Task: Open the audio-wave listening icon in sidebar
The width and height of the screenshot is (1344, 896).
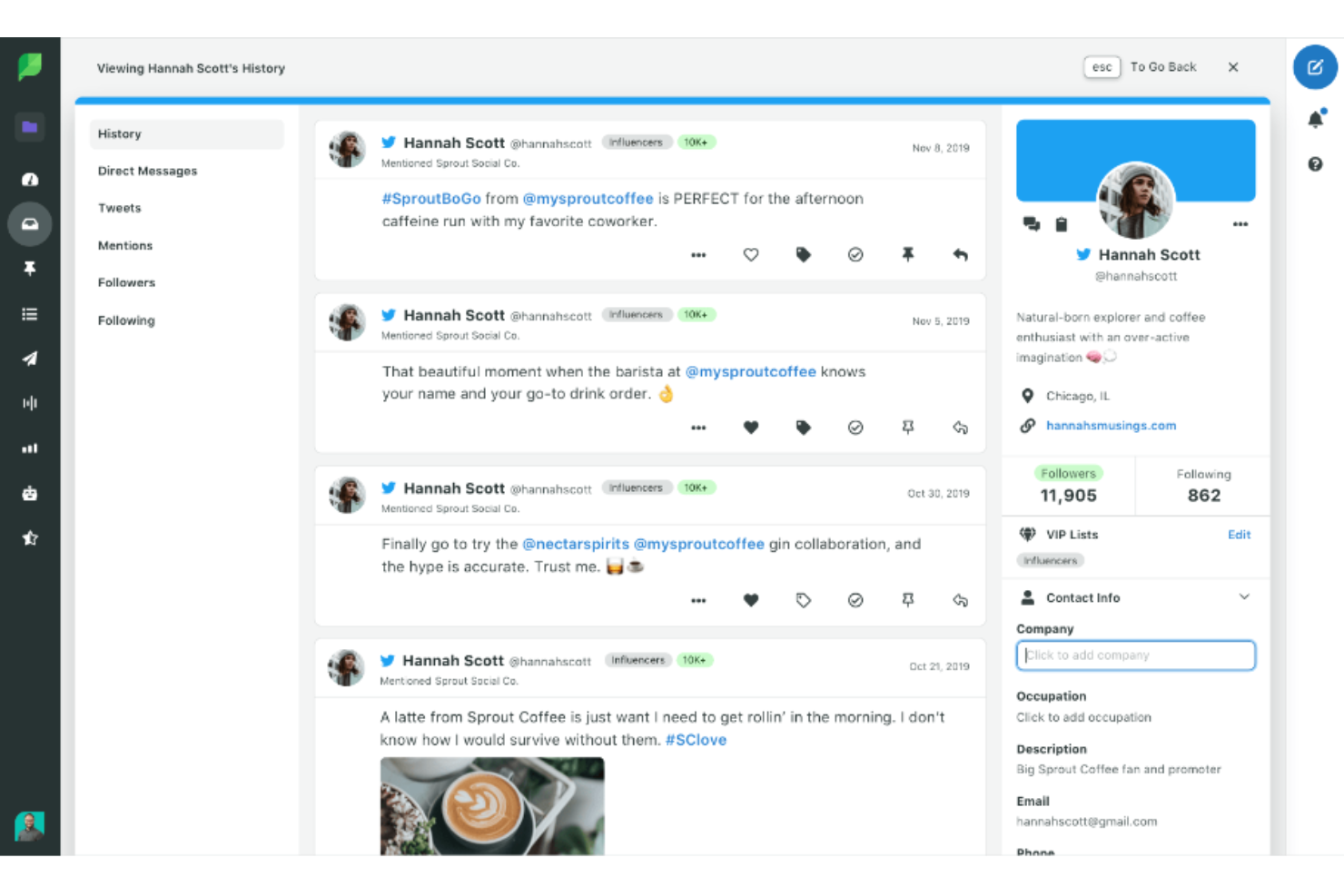Action: 30,402
